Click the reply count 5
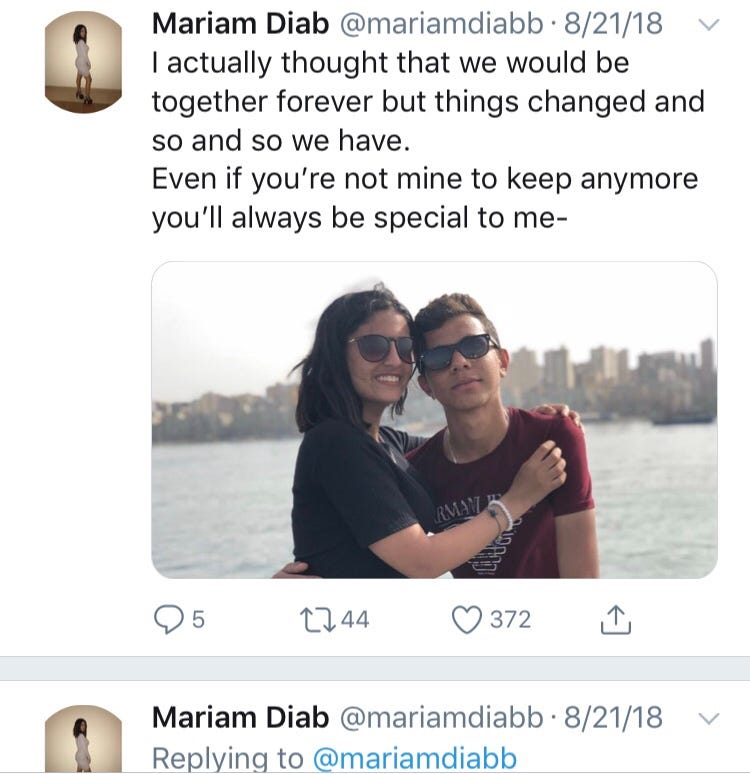This screenshot has height=774, width=750. 197,620
